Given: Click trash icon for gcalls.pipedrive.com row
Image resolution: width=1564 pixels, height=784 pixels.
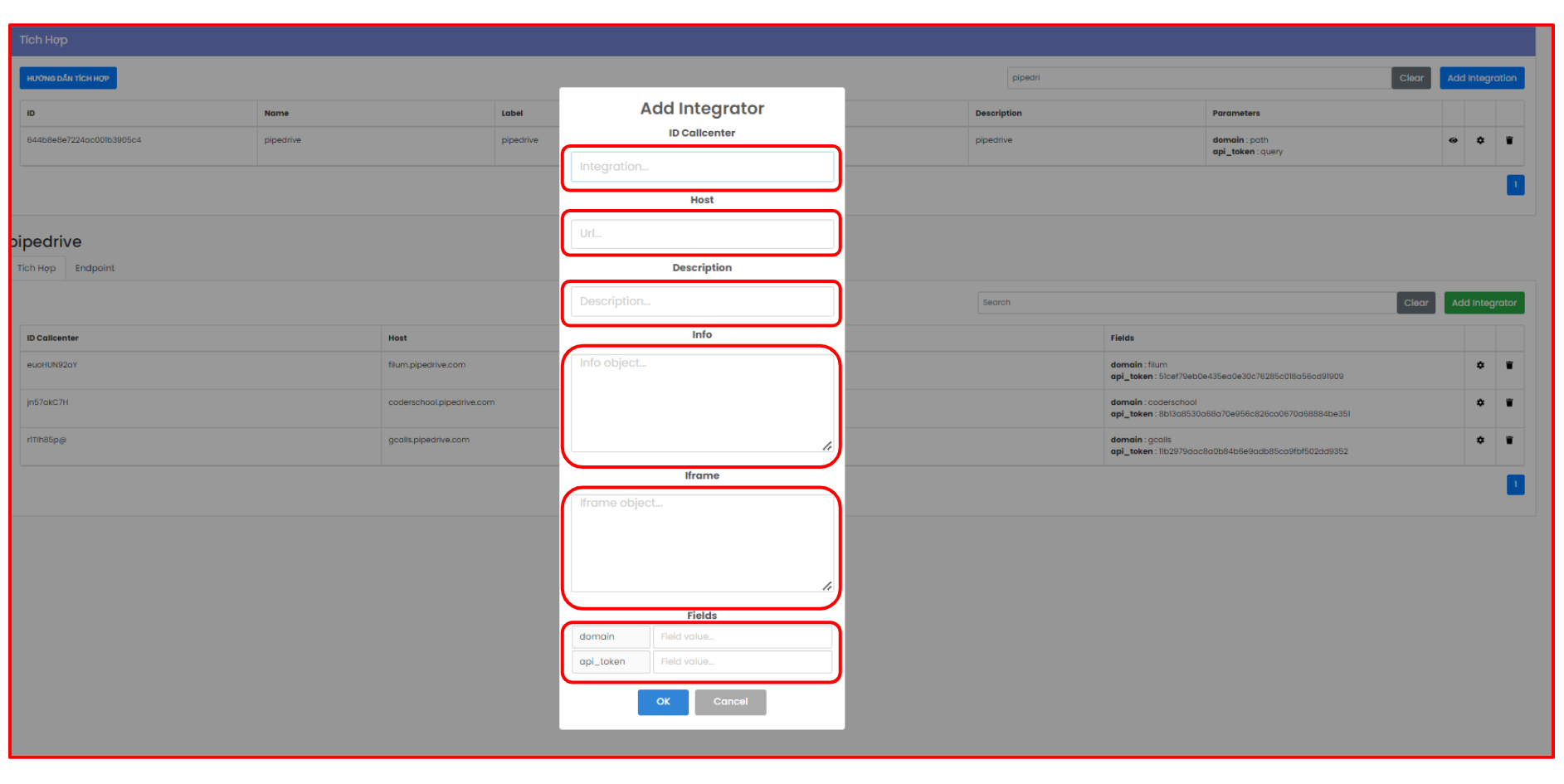Looking at the screenshot, I should pyautogui.click(x=1509, y=440).
